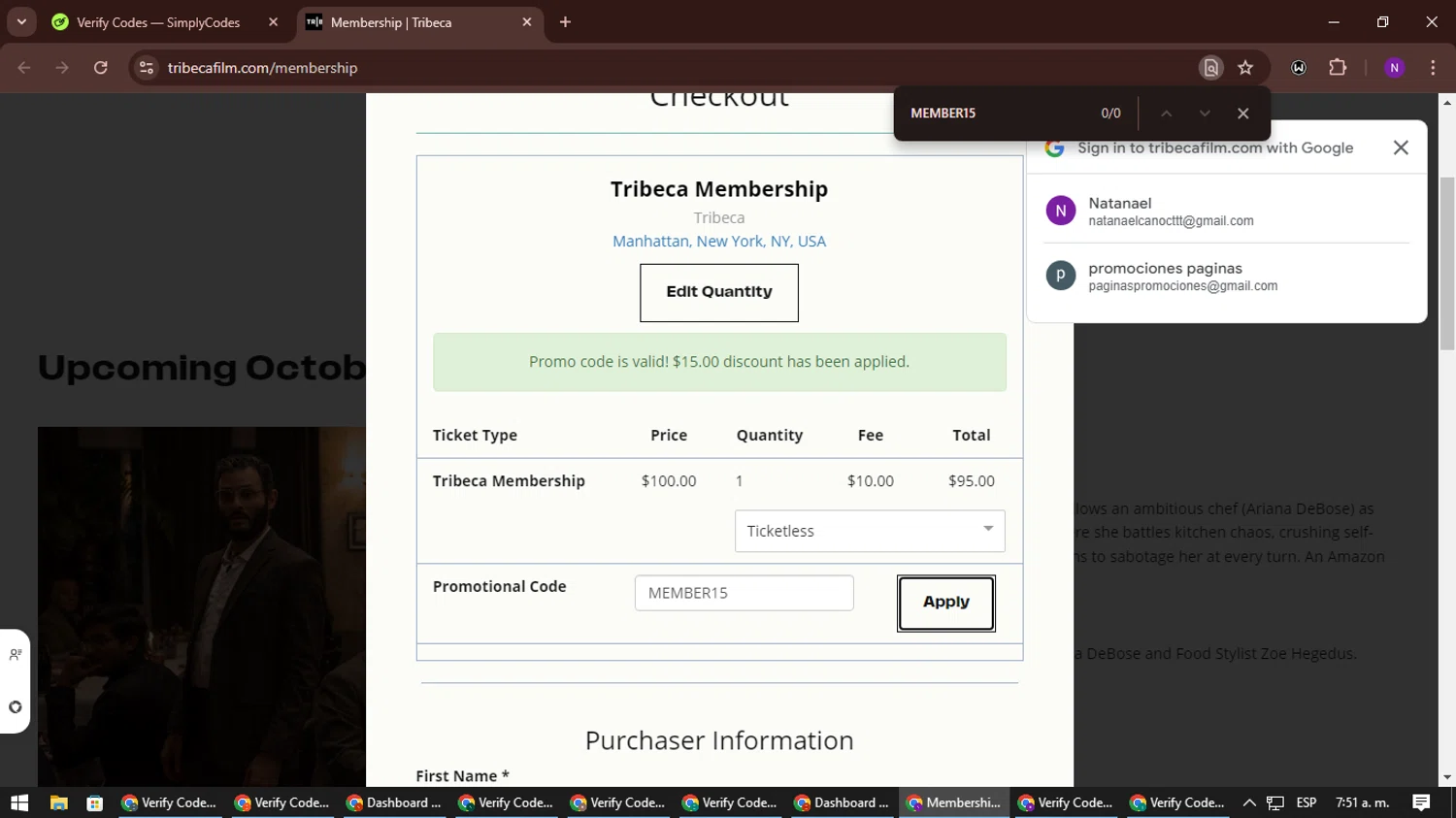Open the Extensions puzzle icon
The width and height of the screenshot is (1456, 818).
tap(1338, 68)
